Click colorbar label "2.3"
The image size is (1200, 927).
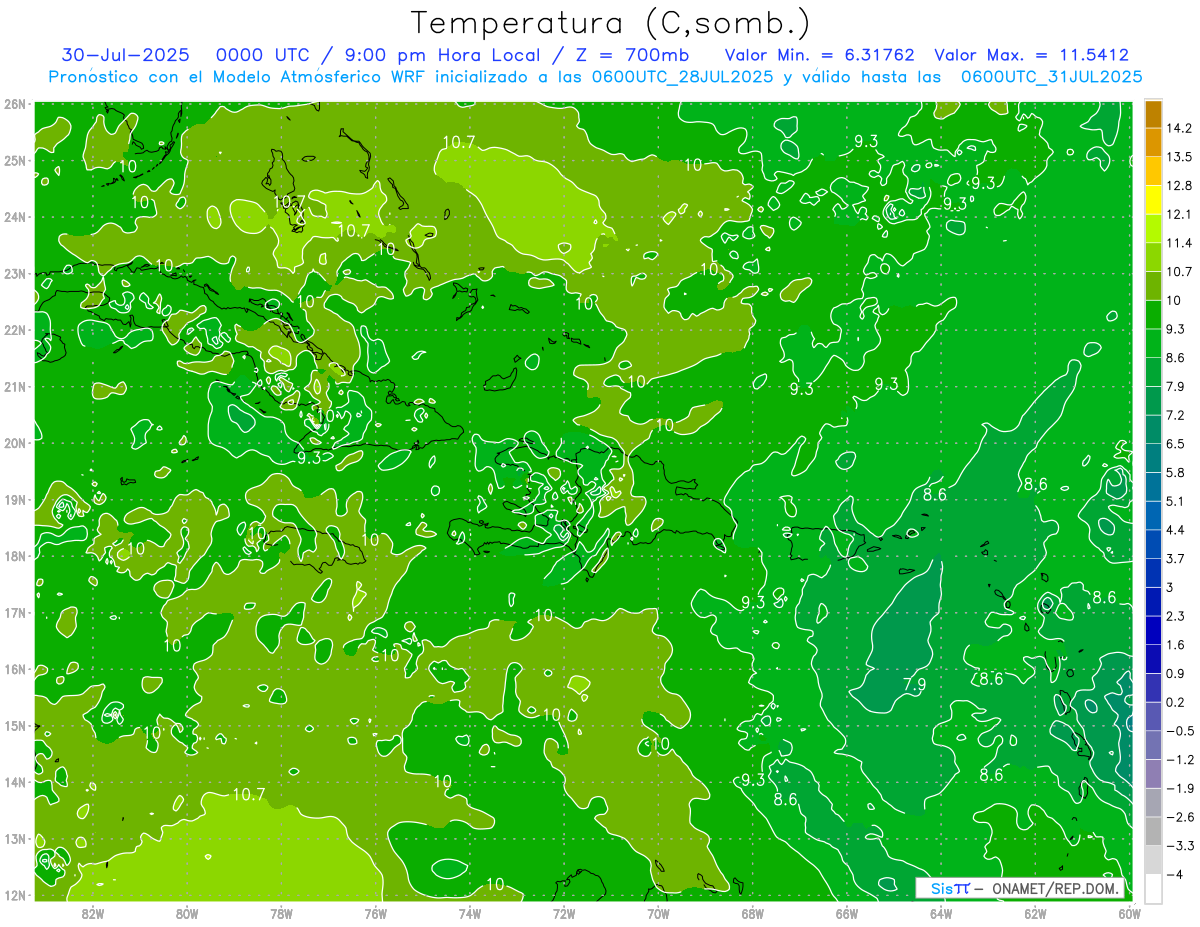(1176, 616)
